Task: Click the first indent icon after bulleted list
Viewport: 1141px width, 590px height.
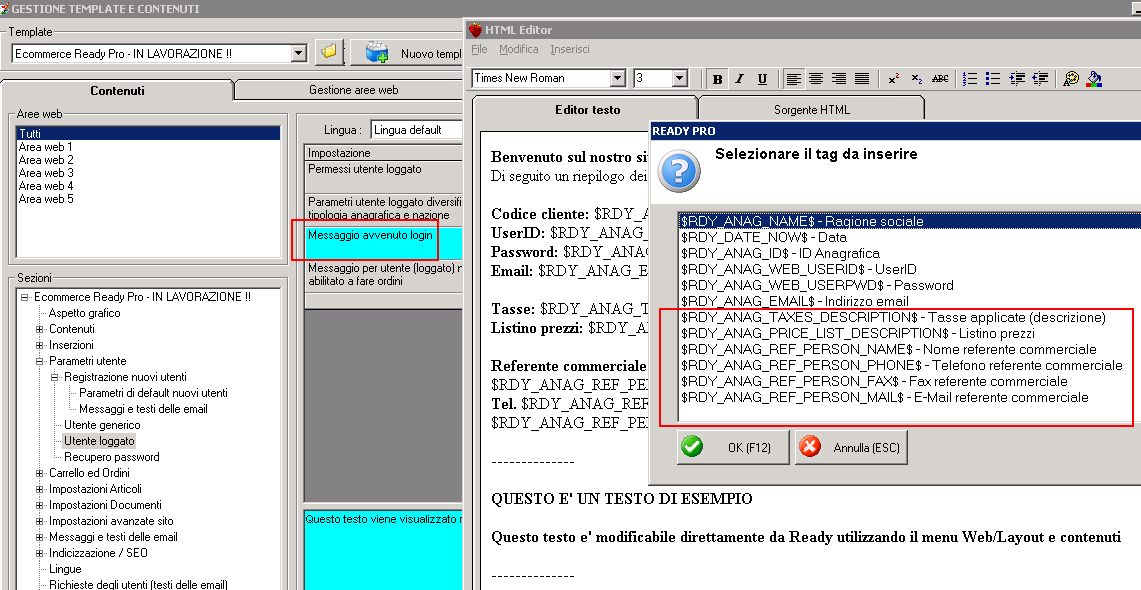Action: coord(1017,79)
